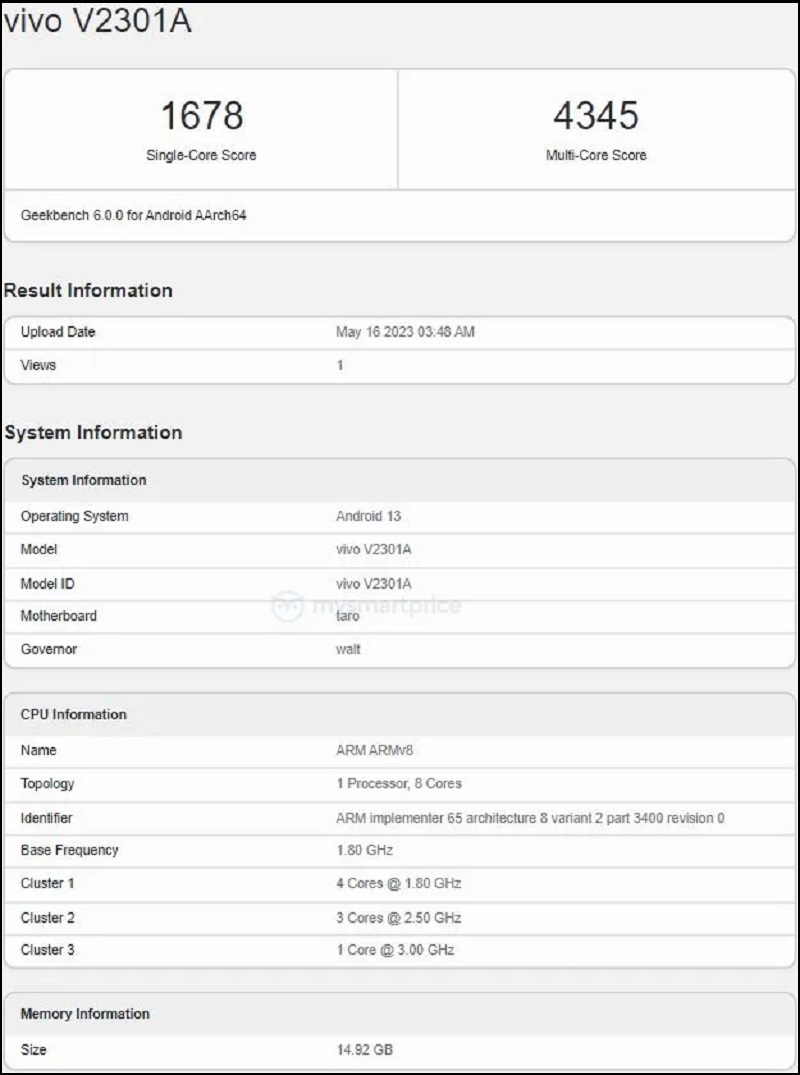Viewport: 800px width, 1075px height.
Task: Select the Model row showing vivo V2301A
Action: coord(400,550)
